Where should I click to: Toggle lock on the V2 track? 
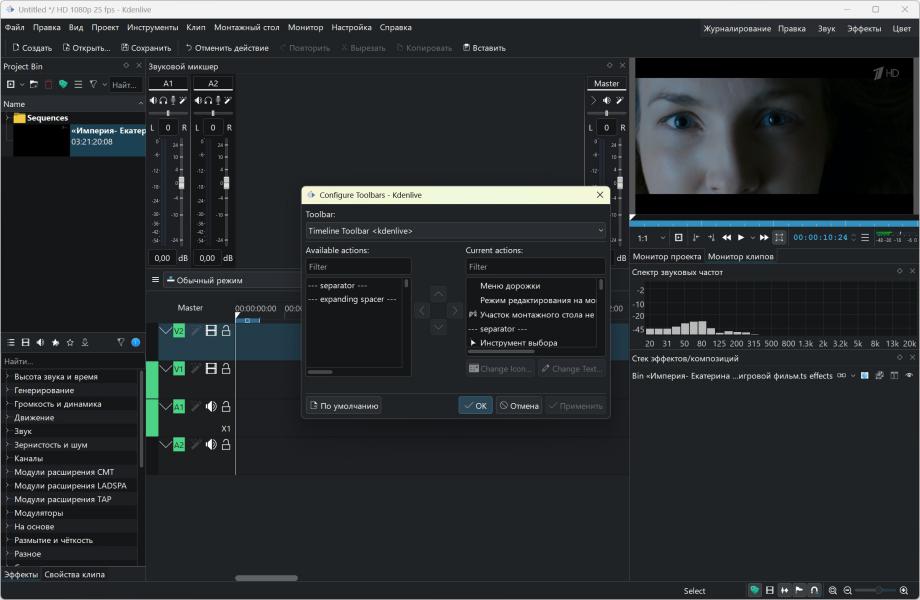tap(226, 331)
